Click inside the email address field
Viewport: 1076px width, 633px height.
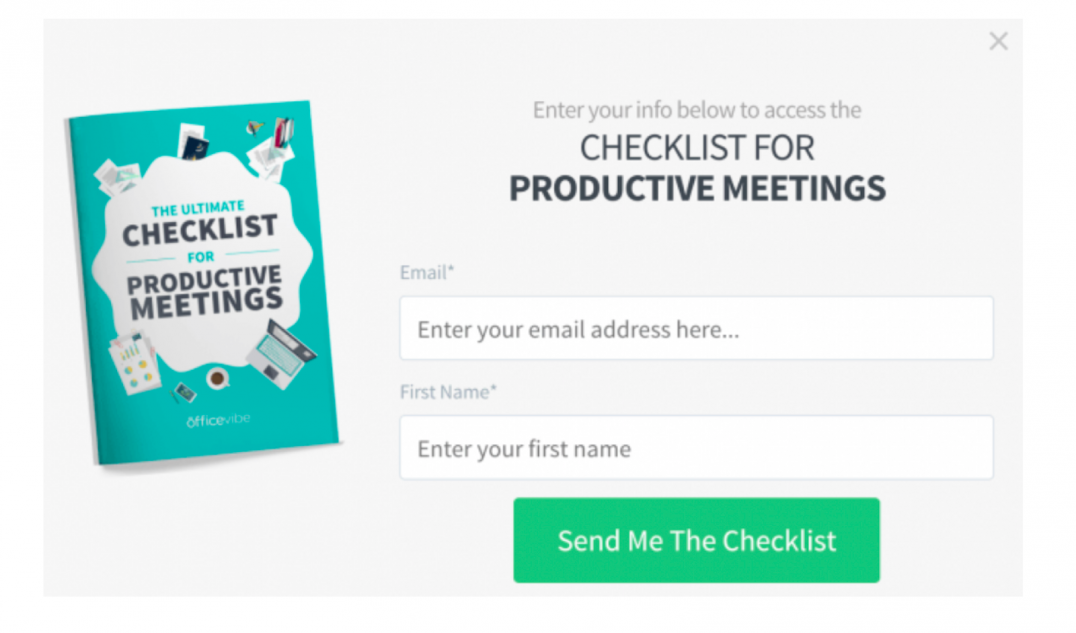point(696,328)
